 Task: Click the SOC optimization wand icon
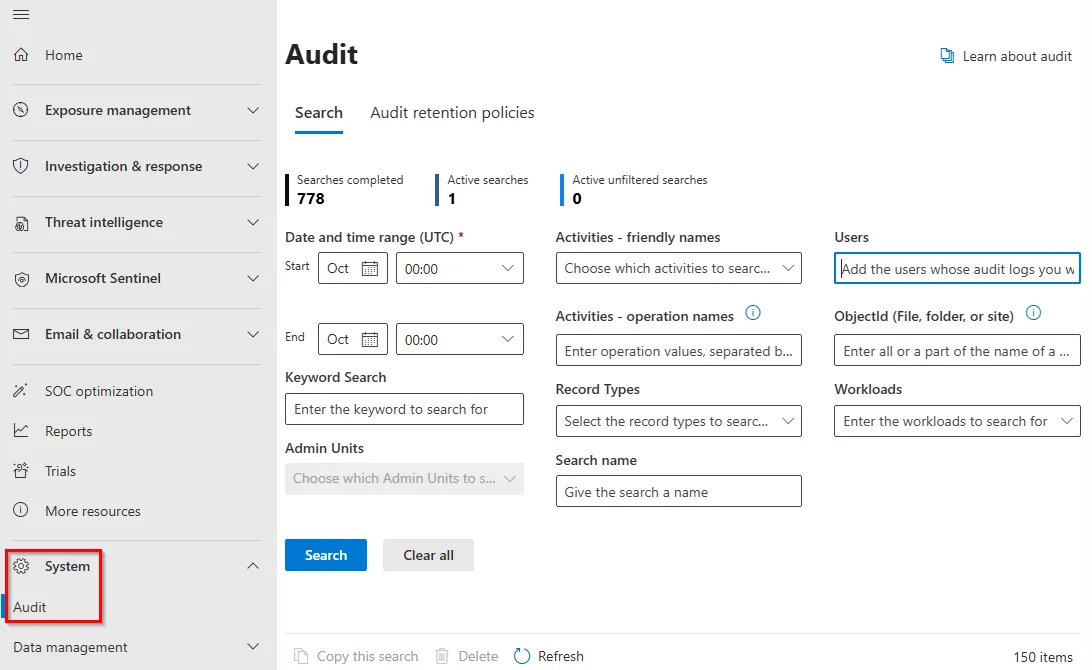click(x=21, y=391)
